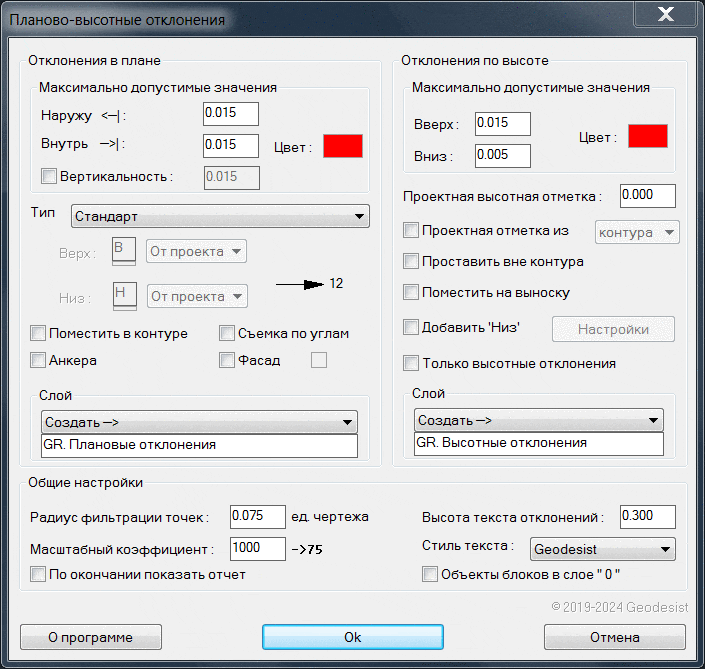Enable the 'Вертикальность' checkbox
Image resolution: width=705 pixels, height=669 pixels.
coord(49,177)
